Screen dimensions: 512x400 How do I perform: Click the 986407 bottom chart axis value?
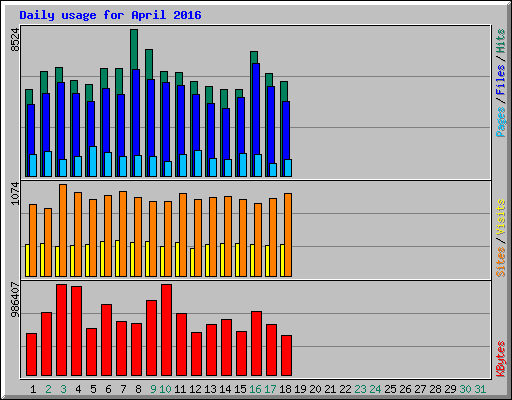(x=15, y=300)
